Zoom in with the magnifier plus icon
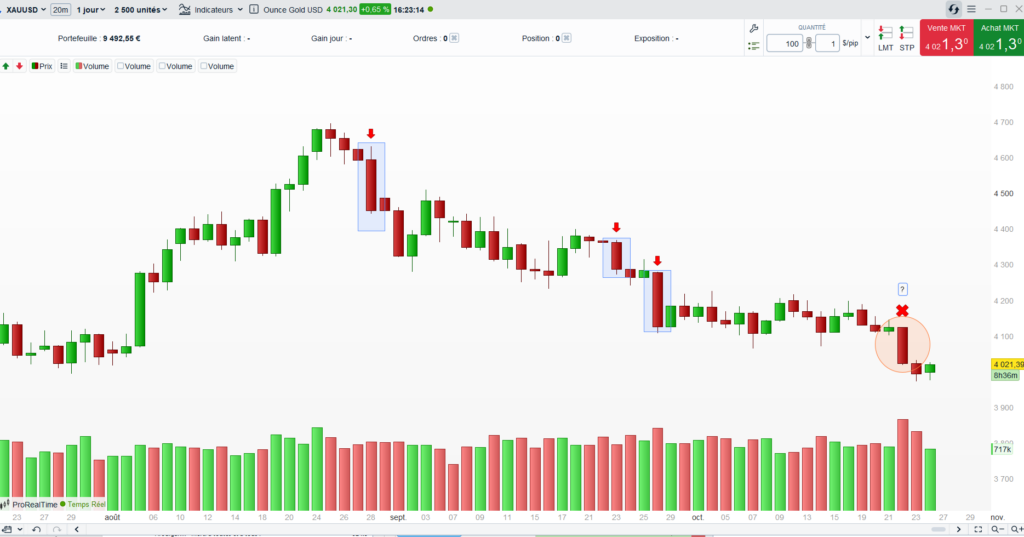This screenshot has height=537, width=1024. 1016,529
